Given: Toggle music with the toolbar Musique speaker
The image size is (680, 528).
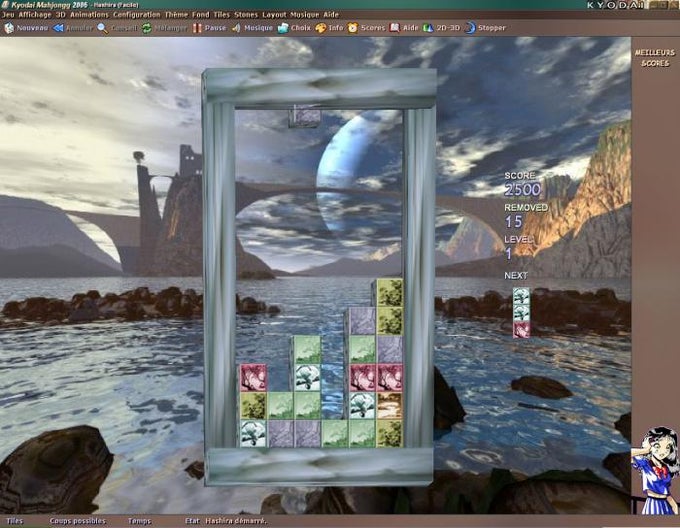Looking at the screenshot, I should [252, 28].
